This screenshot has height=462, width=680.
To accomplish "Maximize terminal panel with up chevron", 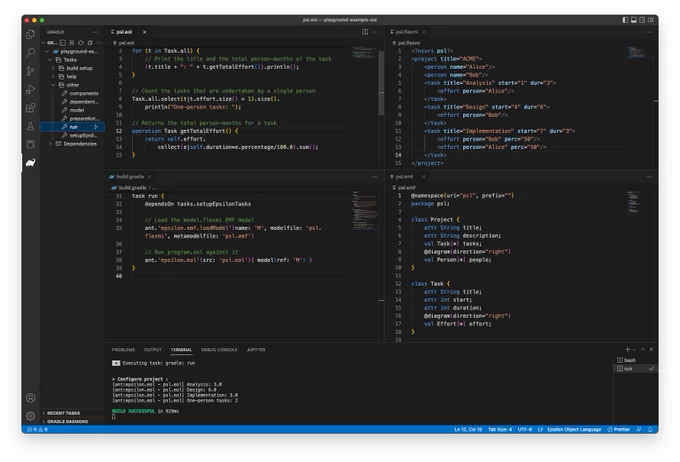I will point(643,349).
